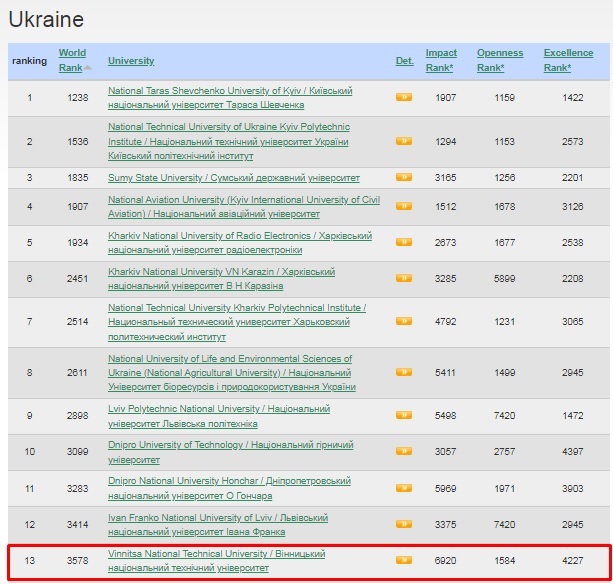This screenshot has width=613, height=585.
Task: Open details icon for National Taras Shevchenko University
Action: click(x=403, y=97)
